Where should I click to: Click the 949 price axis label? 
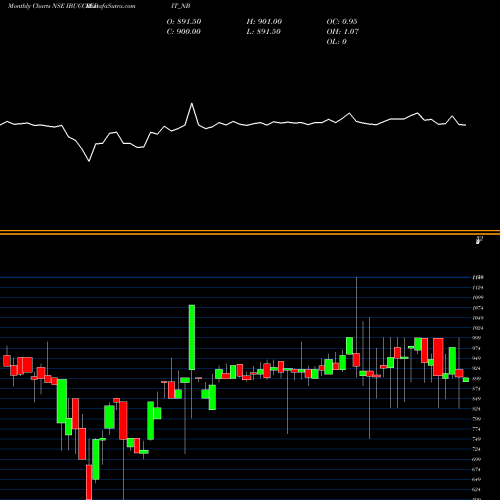[x=477, y=358]
